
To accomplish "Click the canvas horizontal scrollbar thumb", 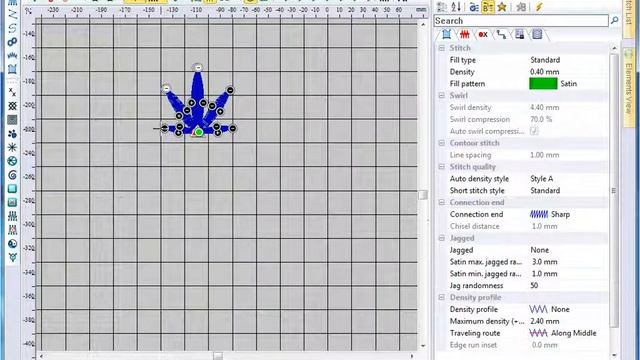I will coord(218,356).
